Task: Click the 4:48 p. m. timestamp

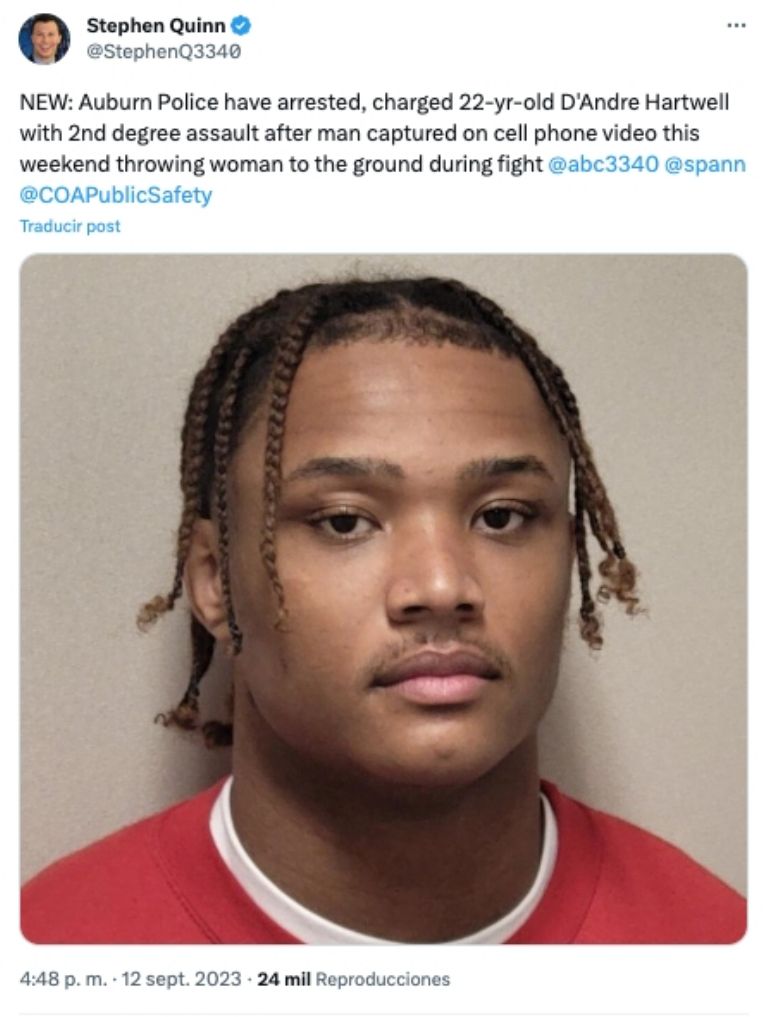Action: pyautogui.click(x=63, y=979)
